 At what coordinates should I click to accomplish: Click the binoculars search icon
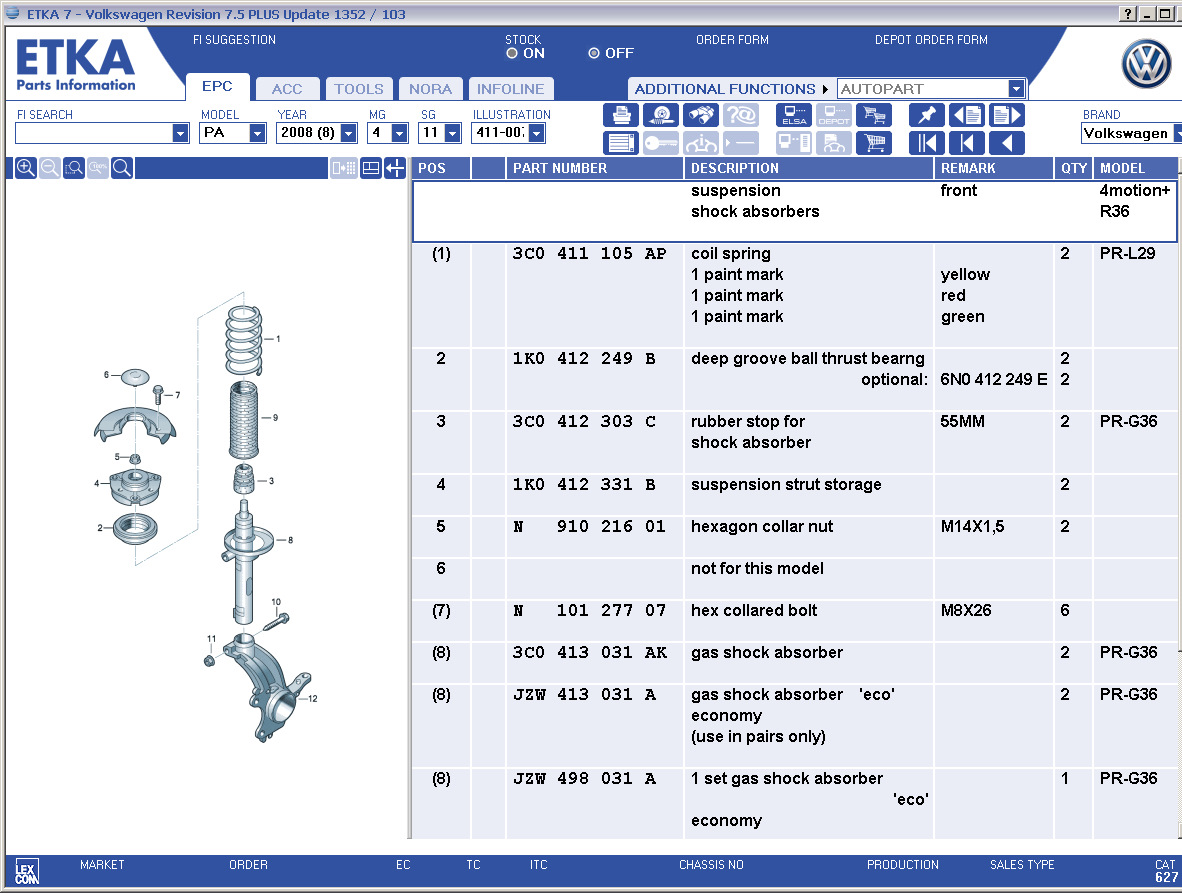(701, 115)
